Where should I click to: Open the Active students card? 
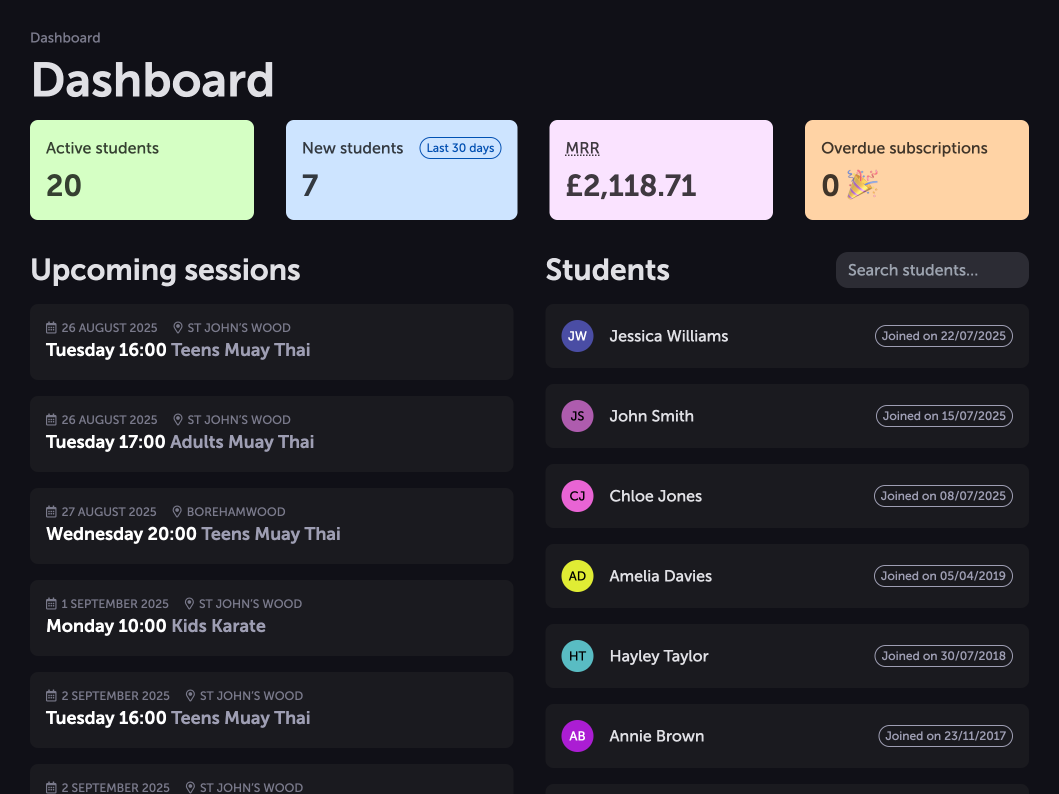click(x=142, y=170)
